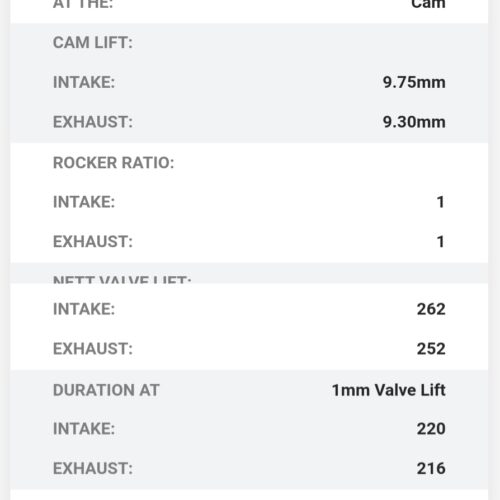Select the partially hidden NETT VALVE LIFT heading
500x500 pixels.
coord(122,279)
